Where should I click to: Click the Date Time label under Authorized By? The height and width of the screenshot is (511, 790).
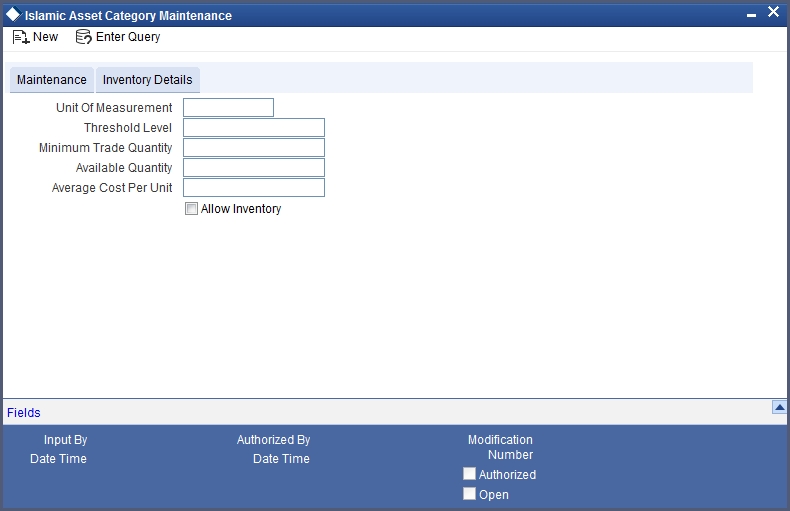[x=281, y=459]
